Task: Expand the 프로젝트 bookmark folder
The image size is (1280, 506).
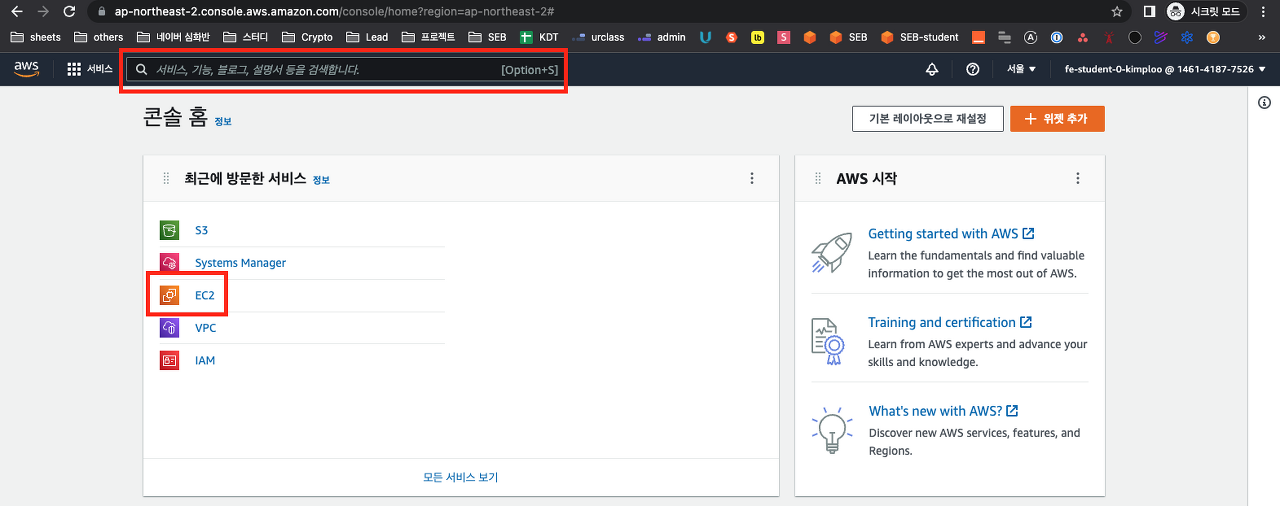Action: pyautogui.click(x=428, y=37)
